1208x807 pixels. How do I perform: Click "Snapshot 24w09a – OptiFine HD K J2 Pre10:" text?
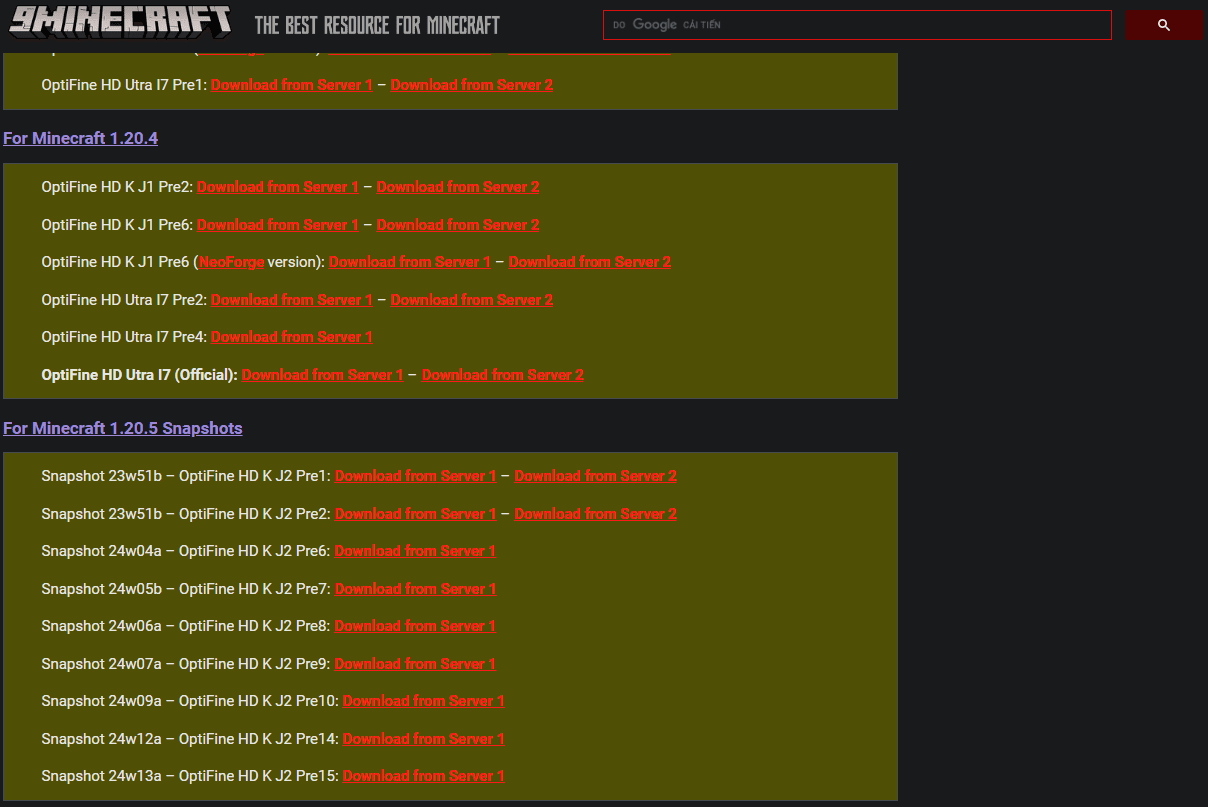click(x=190, y=701)
